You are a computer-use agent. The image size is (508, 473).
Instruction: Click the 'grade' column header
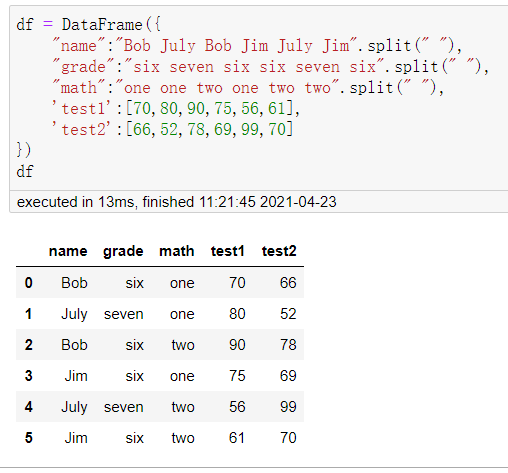point(123,252)
